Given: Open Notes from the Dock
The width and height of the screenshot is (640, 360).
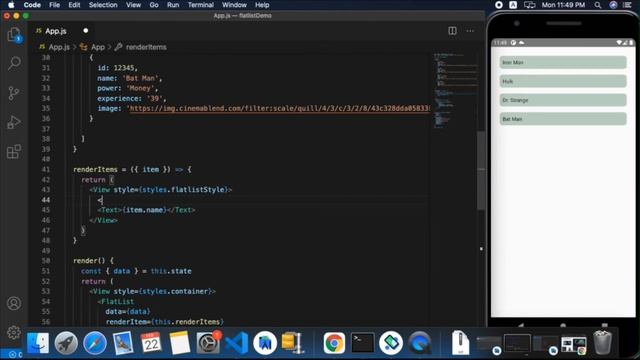Looking at the screenshot, I should [180, 343].
